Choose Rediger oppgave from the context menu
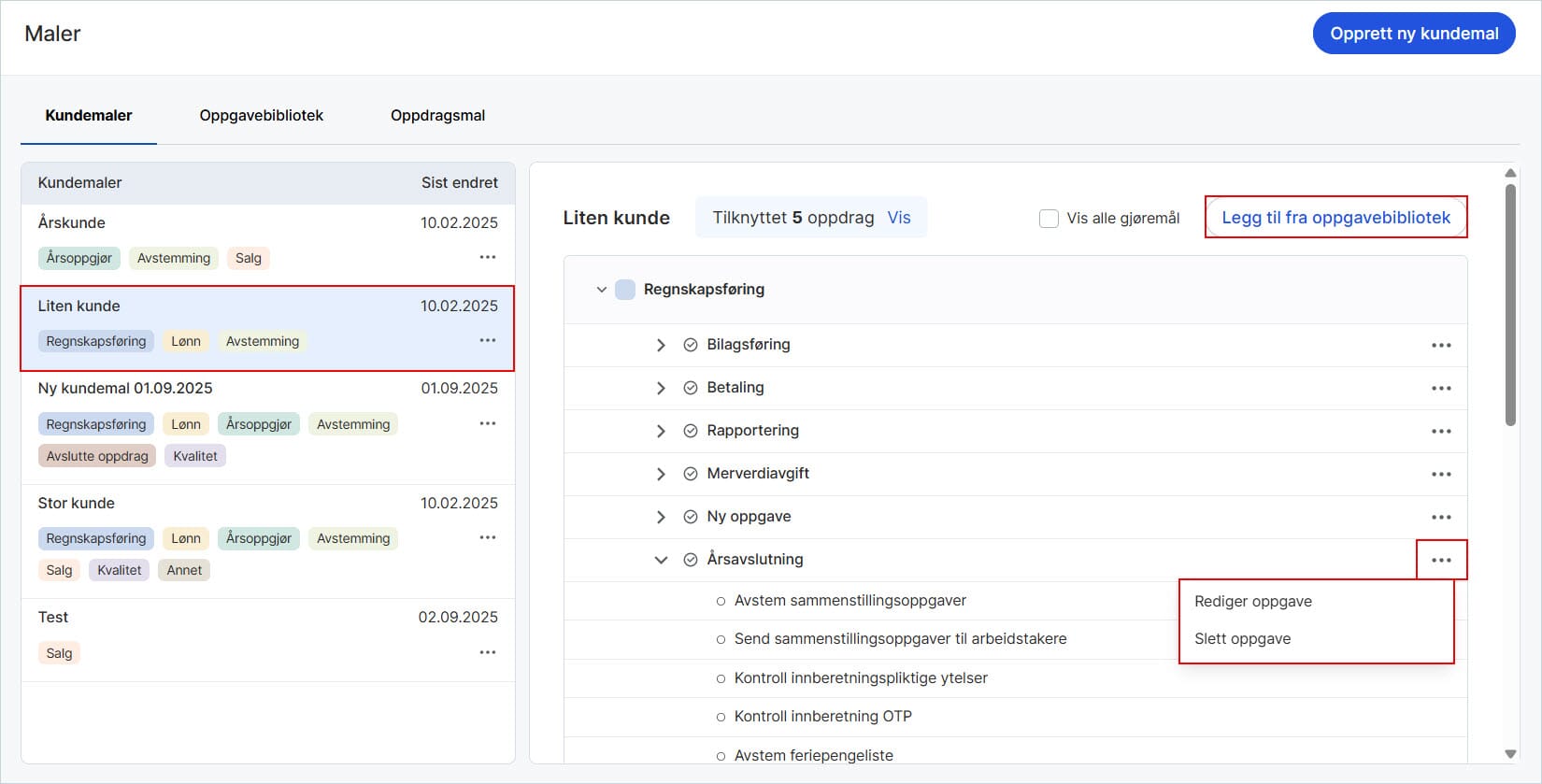This screenshot has height=784, width=1542. click(1252, 601)
